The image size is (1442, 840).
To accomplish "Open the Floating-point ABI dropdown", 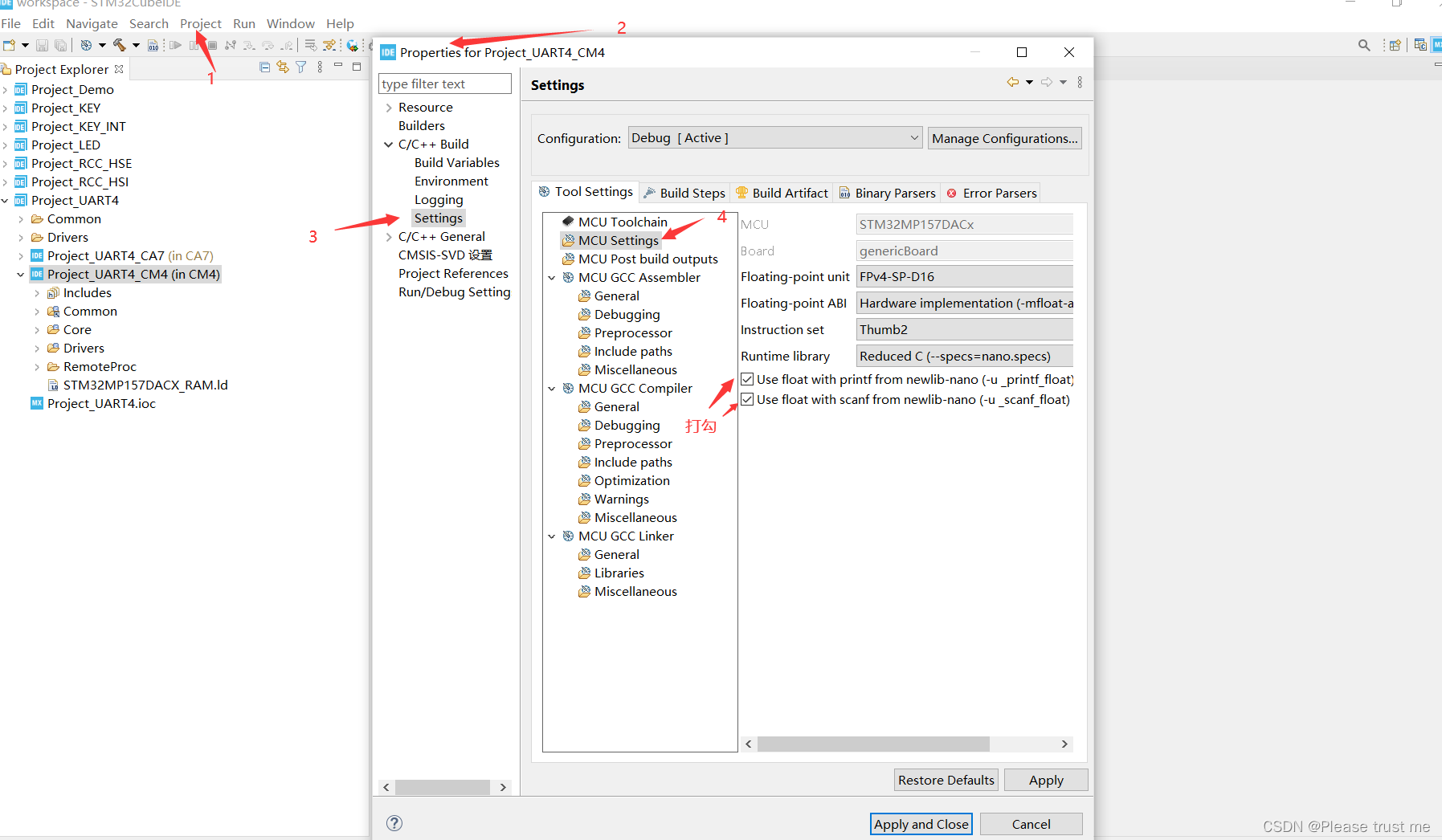I will 965,303.
